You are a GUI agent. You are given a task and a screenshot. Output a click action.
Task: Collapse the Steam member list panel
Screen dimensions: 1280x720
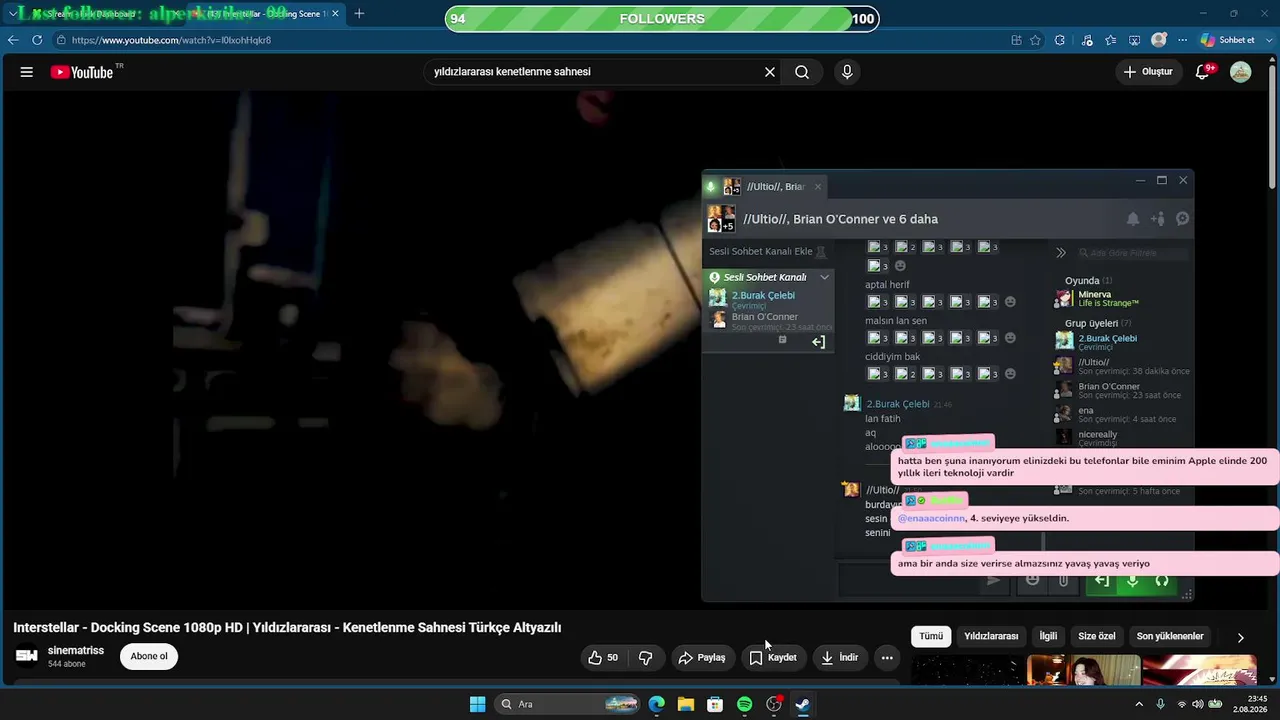point(1061,253)
